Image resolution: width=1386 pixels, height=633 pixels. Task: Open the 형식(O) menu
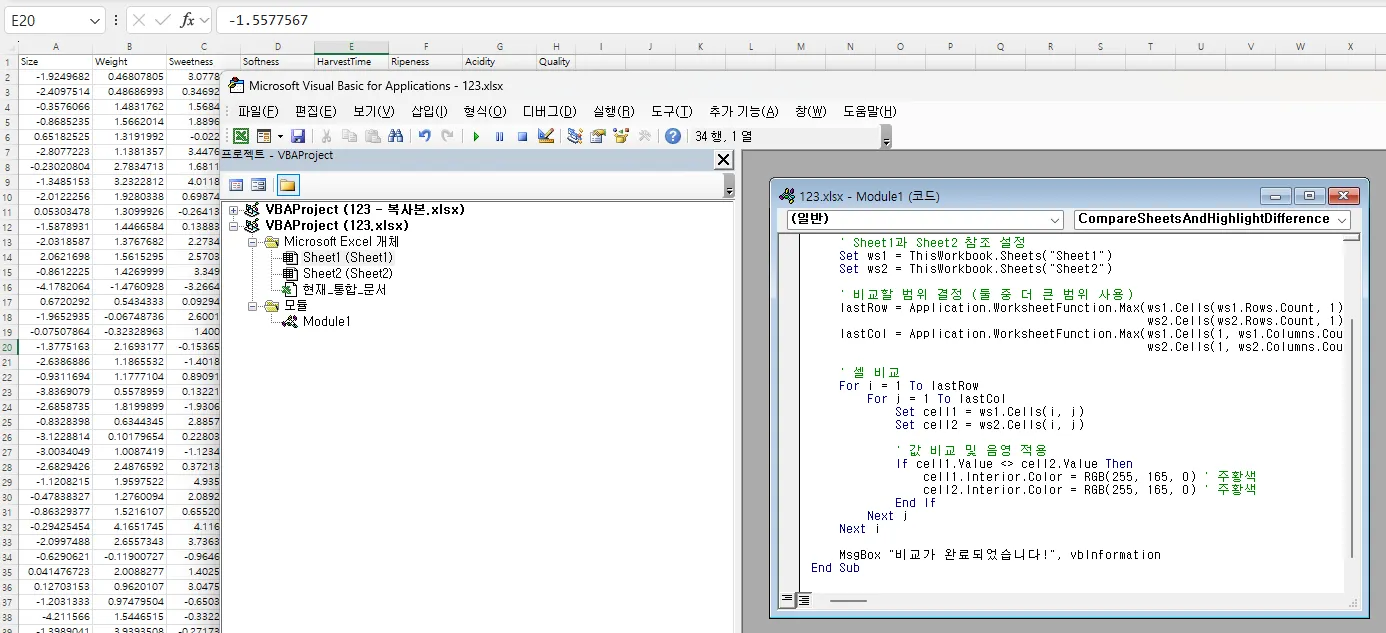[485, 111]
